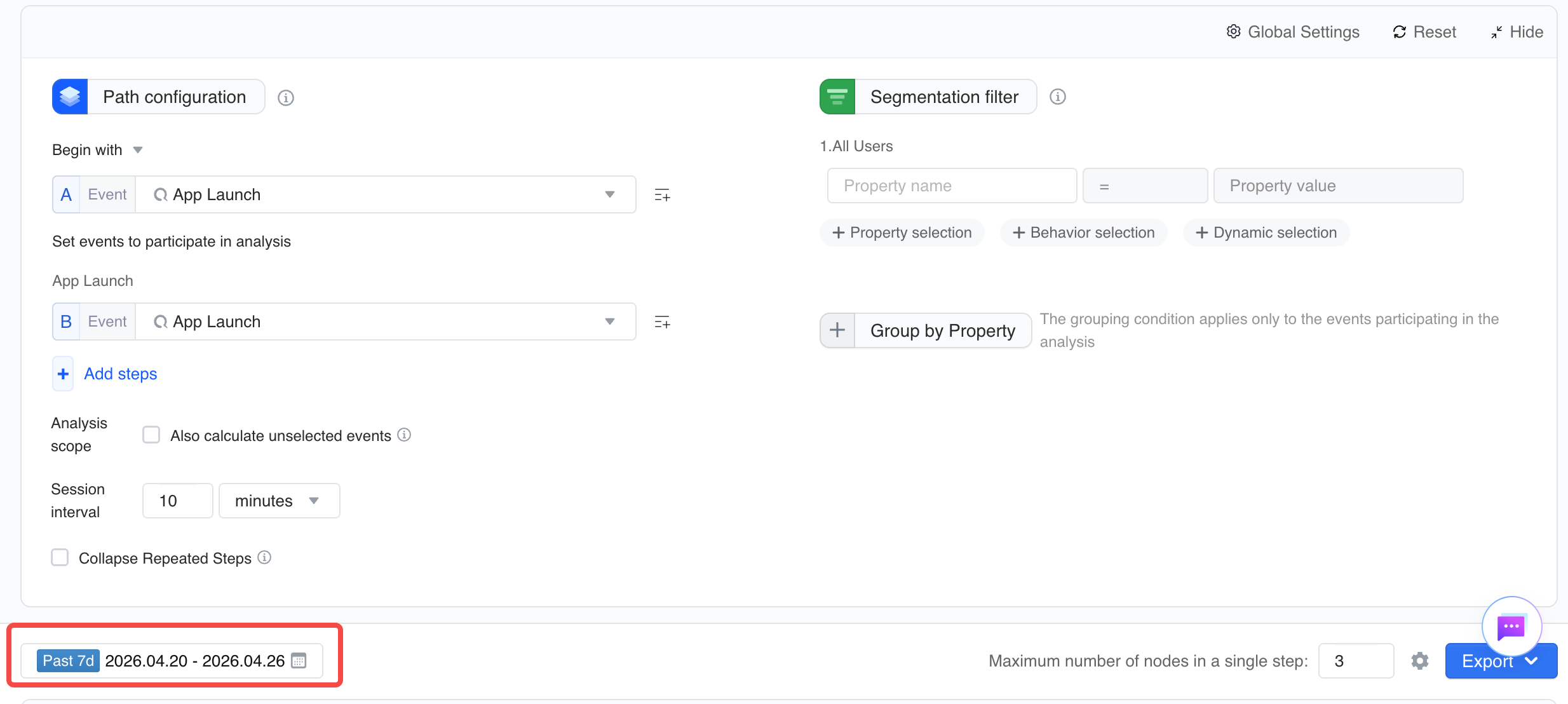Click the Property value input field

(1338, 186)
